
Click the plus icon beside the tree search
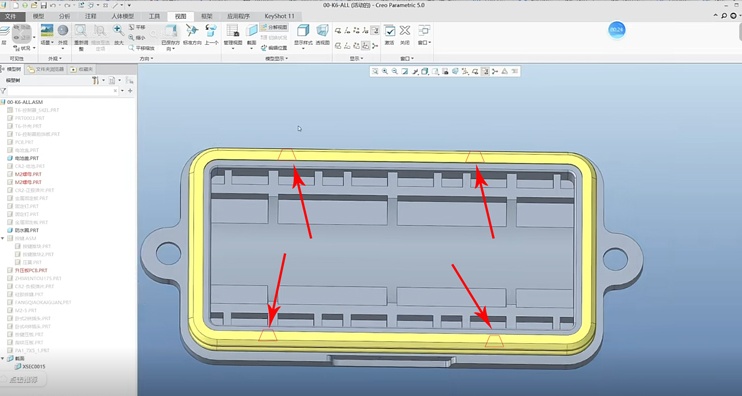(130, 91)
